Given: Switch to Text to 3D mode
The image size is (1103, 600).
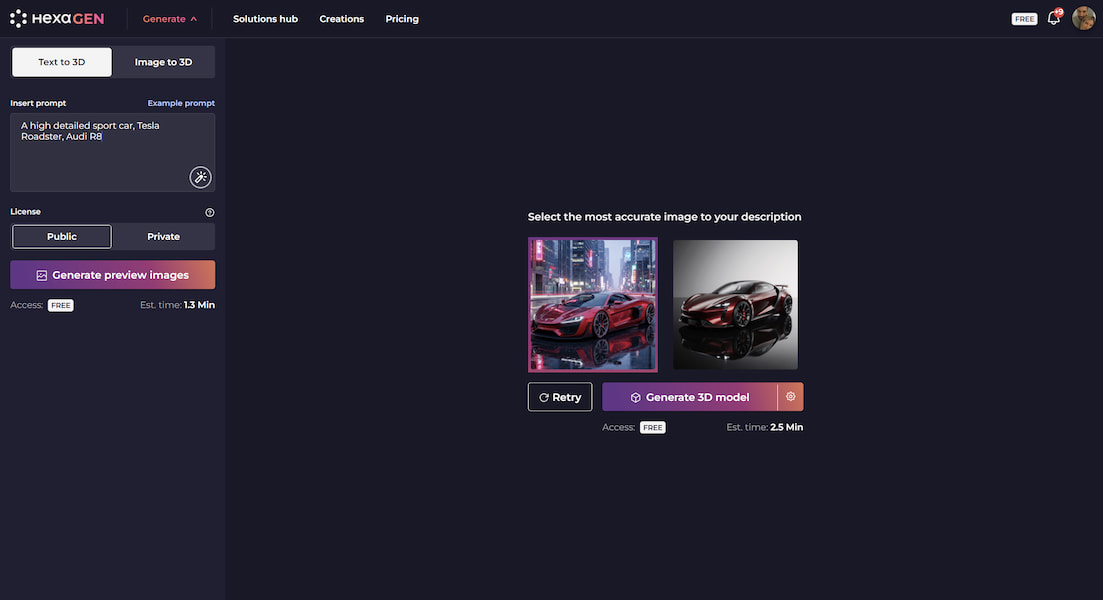Looking at the screenshot, I should pos(62,62).
